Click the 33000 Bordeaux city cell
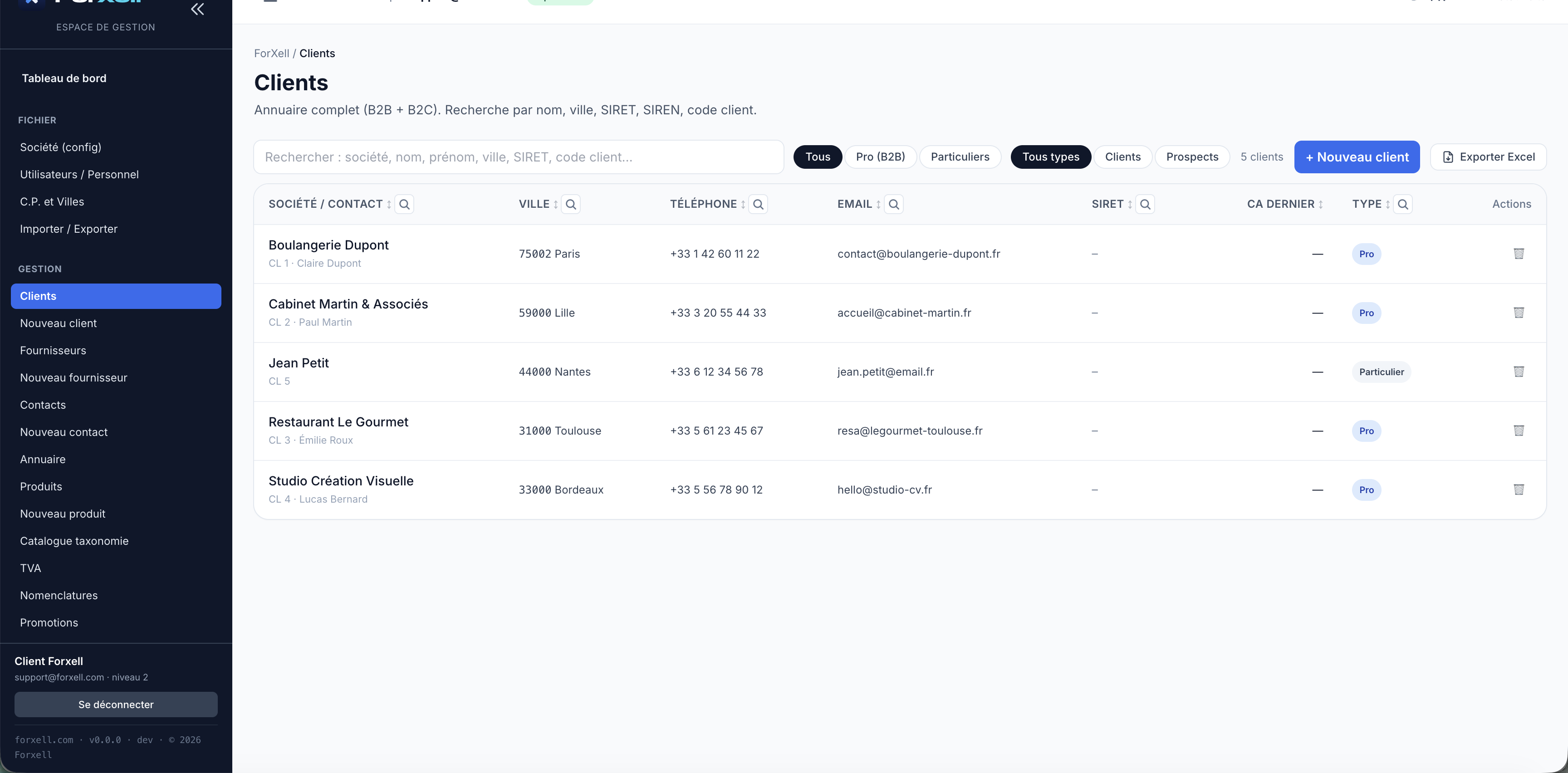 [561, 490]
